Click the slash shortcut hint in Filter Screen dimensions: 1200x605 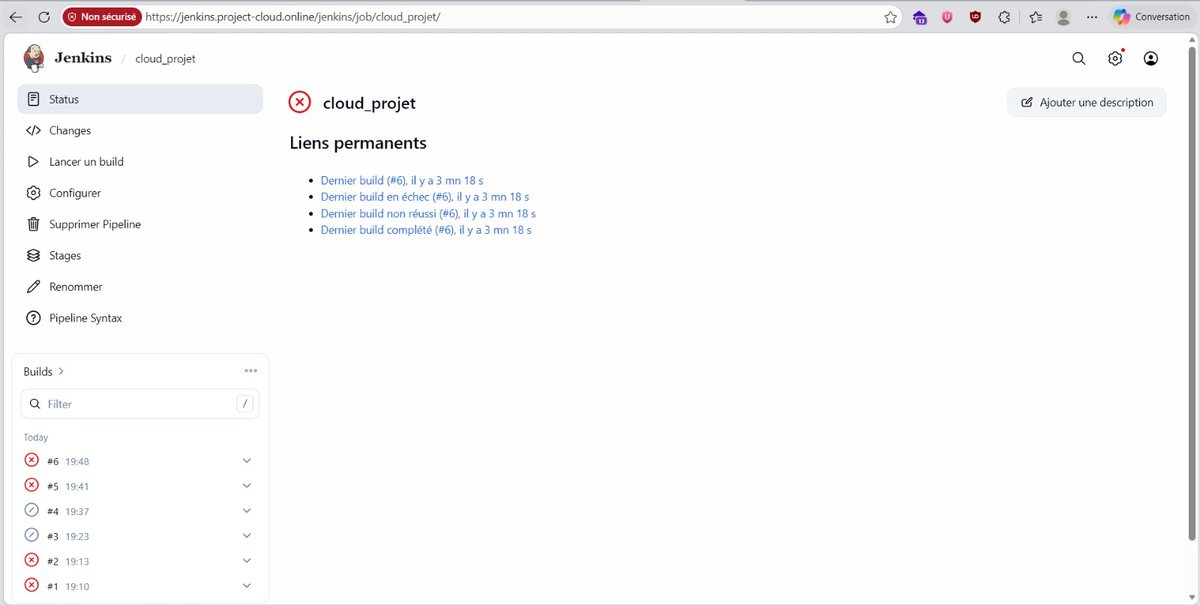point(245,404)
